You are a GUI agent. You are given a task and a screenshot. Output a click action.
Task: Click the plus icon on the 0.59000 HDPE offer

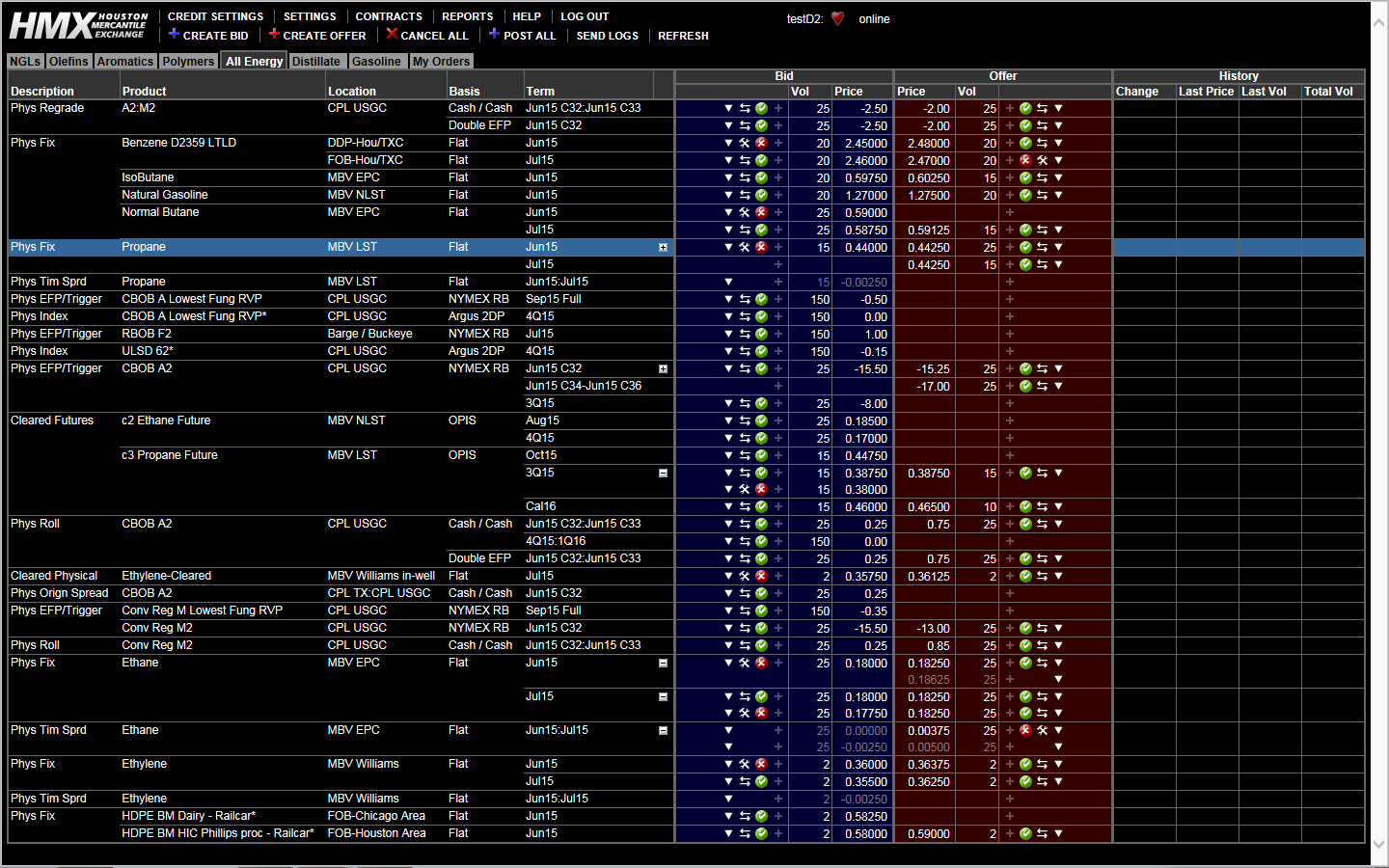(1010, 833)
